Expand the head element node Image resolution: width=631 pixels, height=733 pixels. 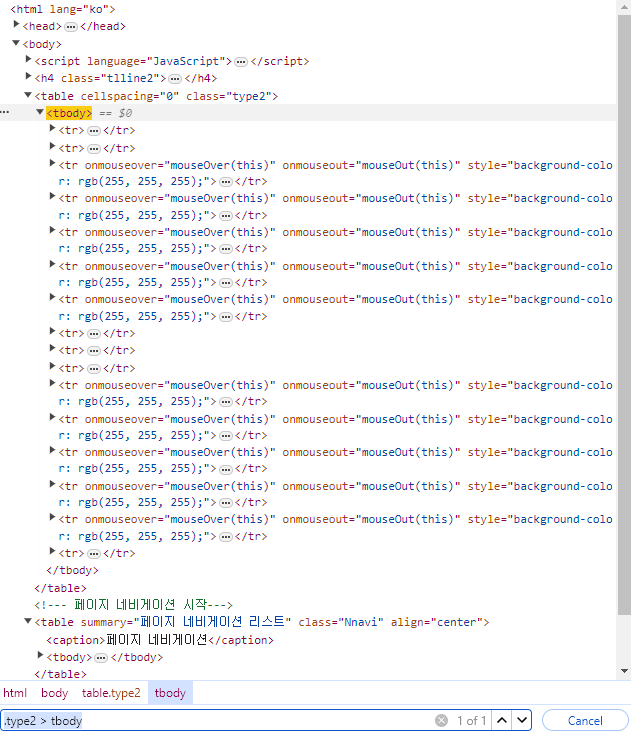point(16,24)
